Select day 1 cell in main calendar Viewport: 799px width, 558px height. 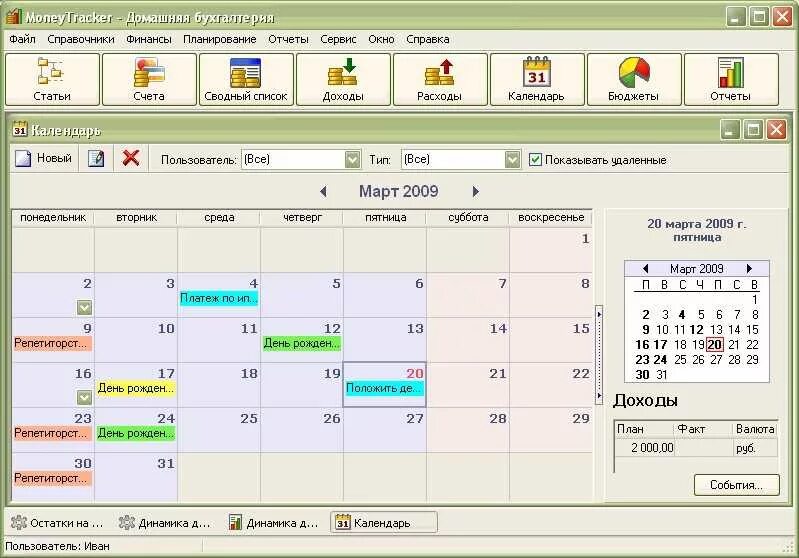pyautogui.click(x=551, y=250)
